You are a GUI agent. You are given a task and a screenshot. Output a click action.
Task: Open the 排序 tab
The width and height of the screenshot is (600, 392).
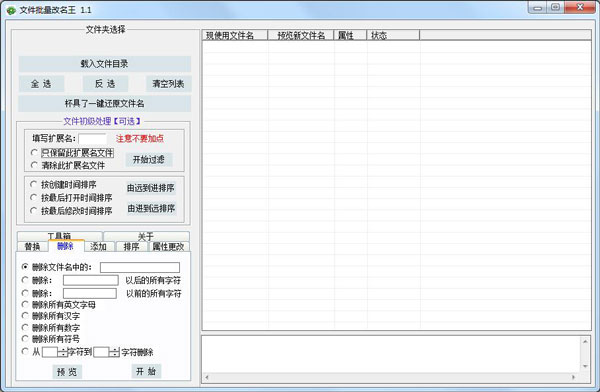(x=131, y=247)
